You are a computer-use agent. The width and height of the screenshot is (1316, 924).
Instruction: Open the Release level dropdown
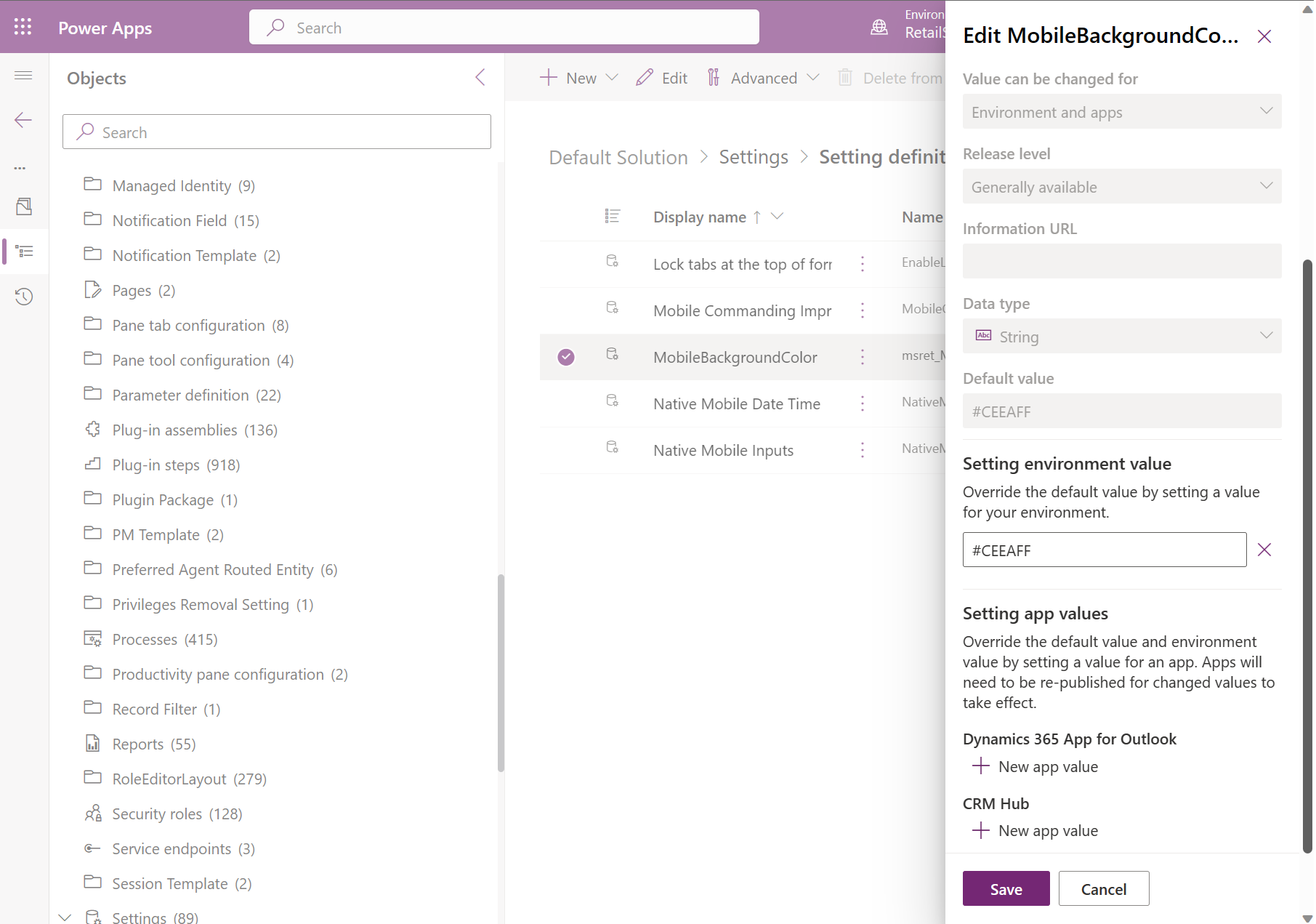[x=1122, y=187]
